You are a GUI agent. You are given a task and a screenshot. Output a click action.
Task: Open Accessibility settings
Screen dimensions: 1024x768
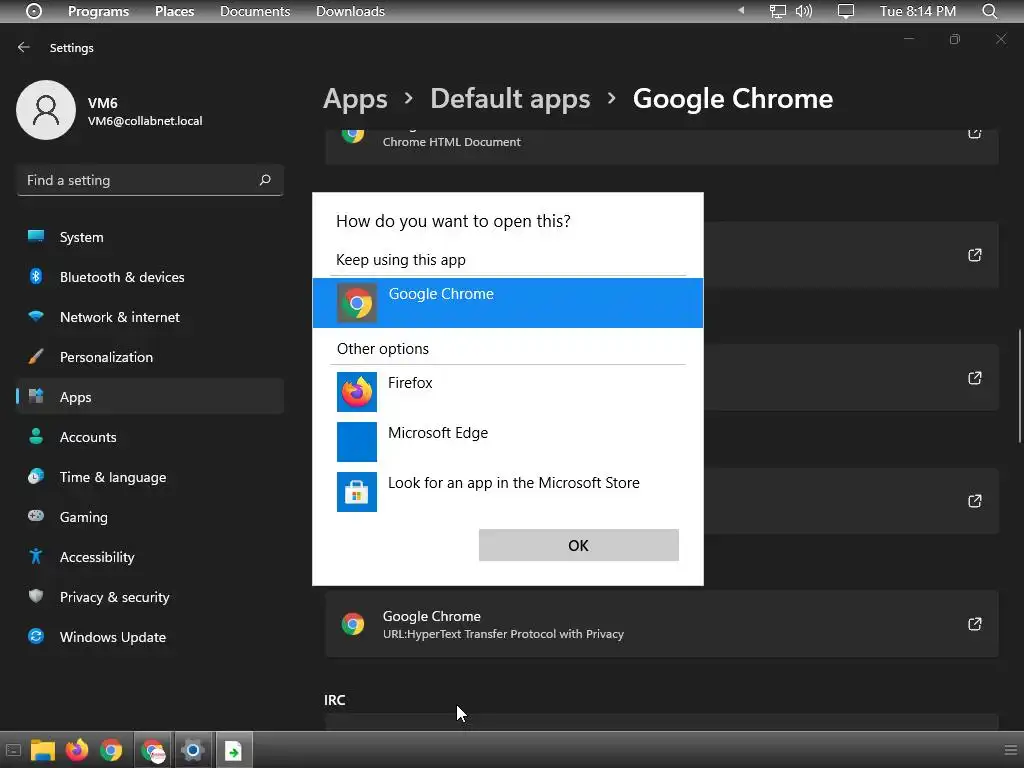pos(150,557)
